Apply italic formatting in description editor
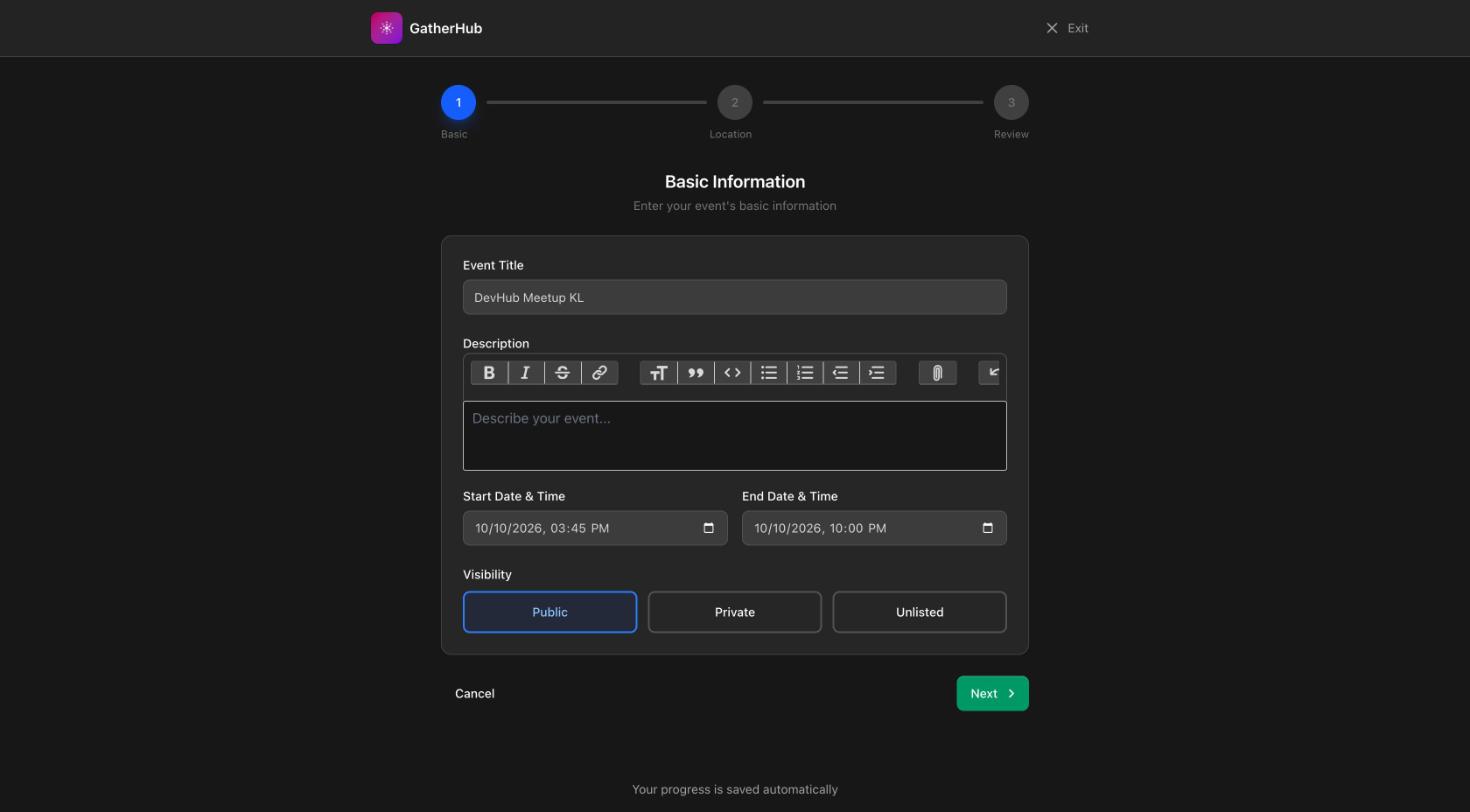Screen dimensions: 1470x812 (526, 373)
